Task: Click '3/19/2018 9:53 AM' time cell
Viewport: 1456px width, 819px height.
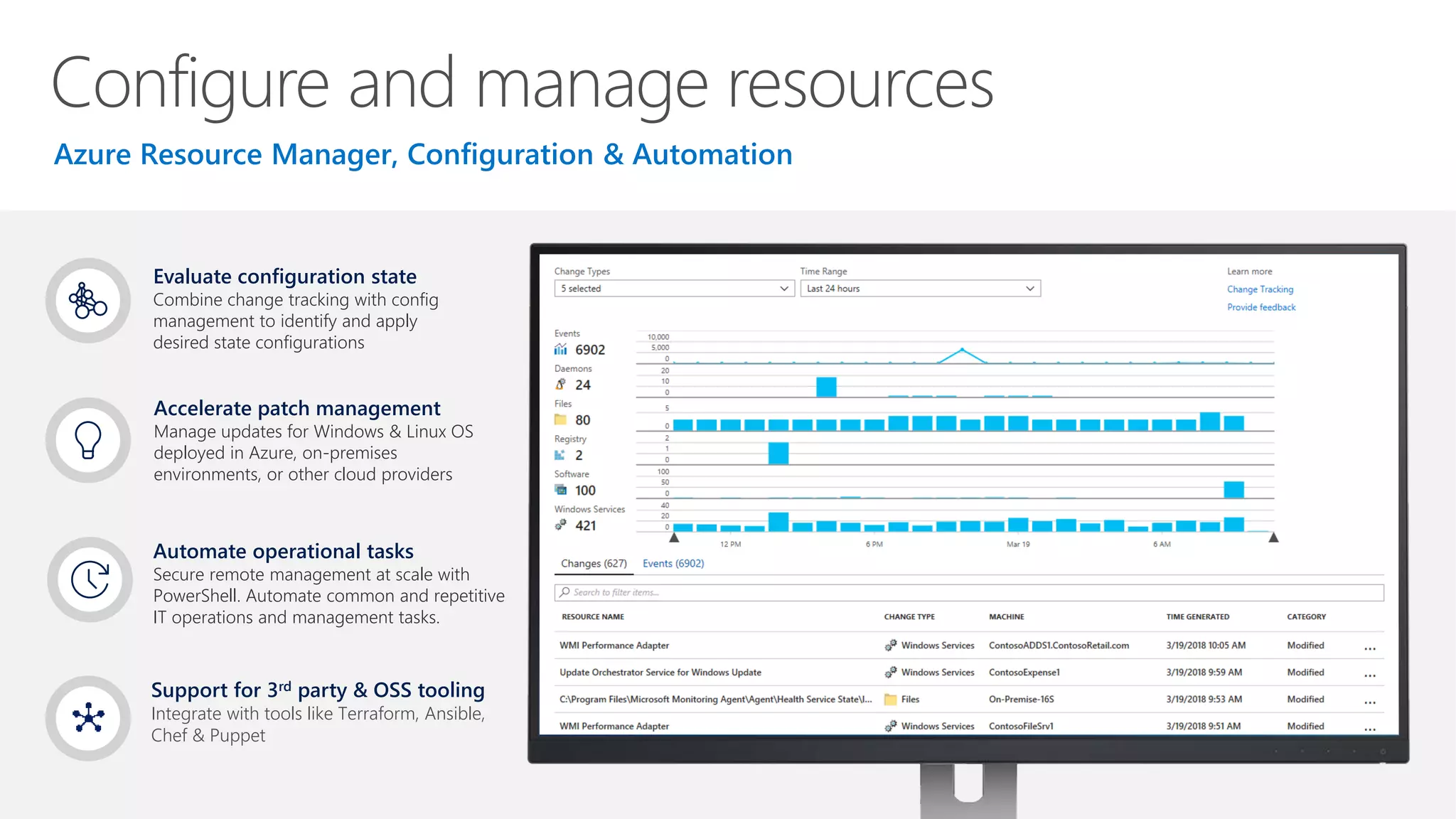Action: pos(1204,700)
